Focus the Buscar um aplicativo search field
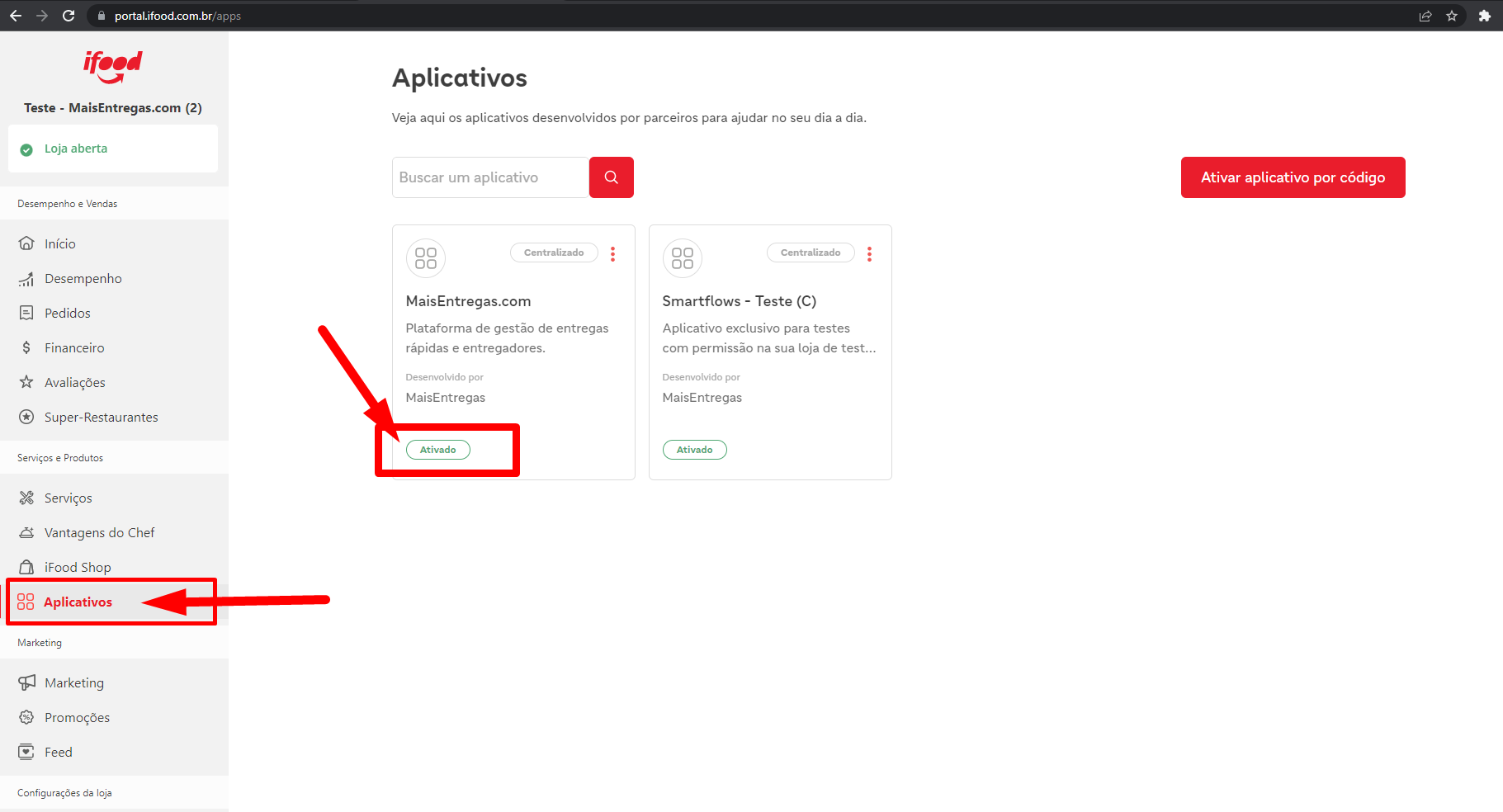This screenshot has width=1503, height=812. coord(490,177)
